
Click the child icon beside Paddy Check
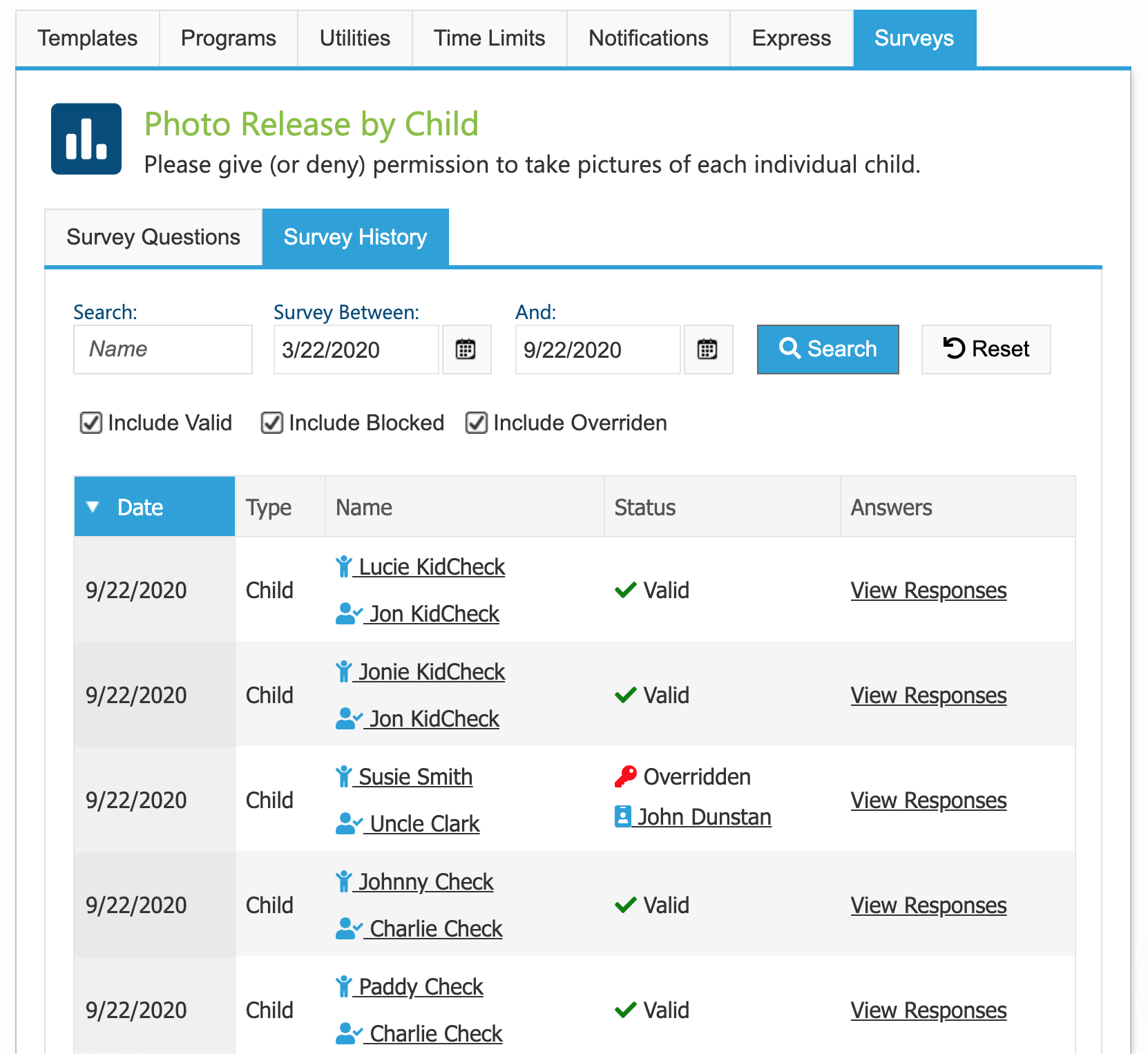tap(343, 986)
